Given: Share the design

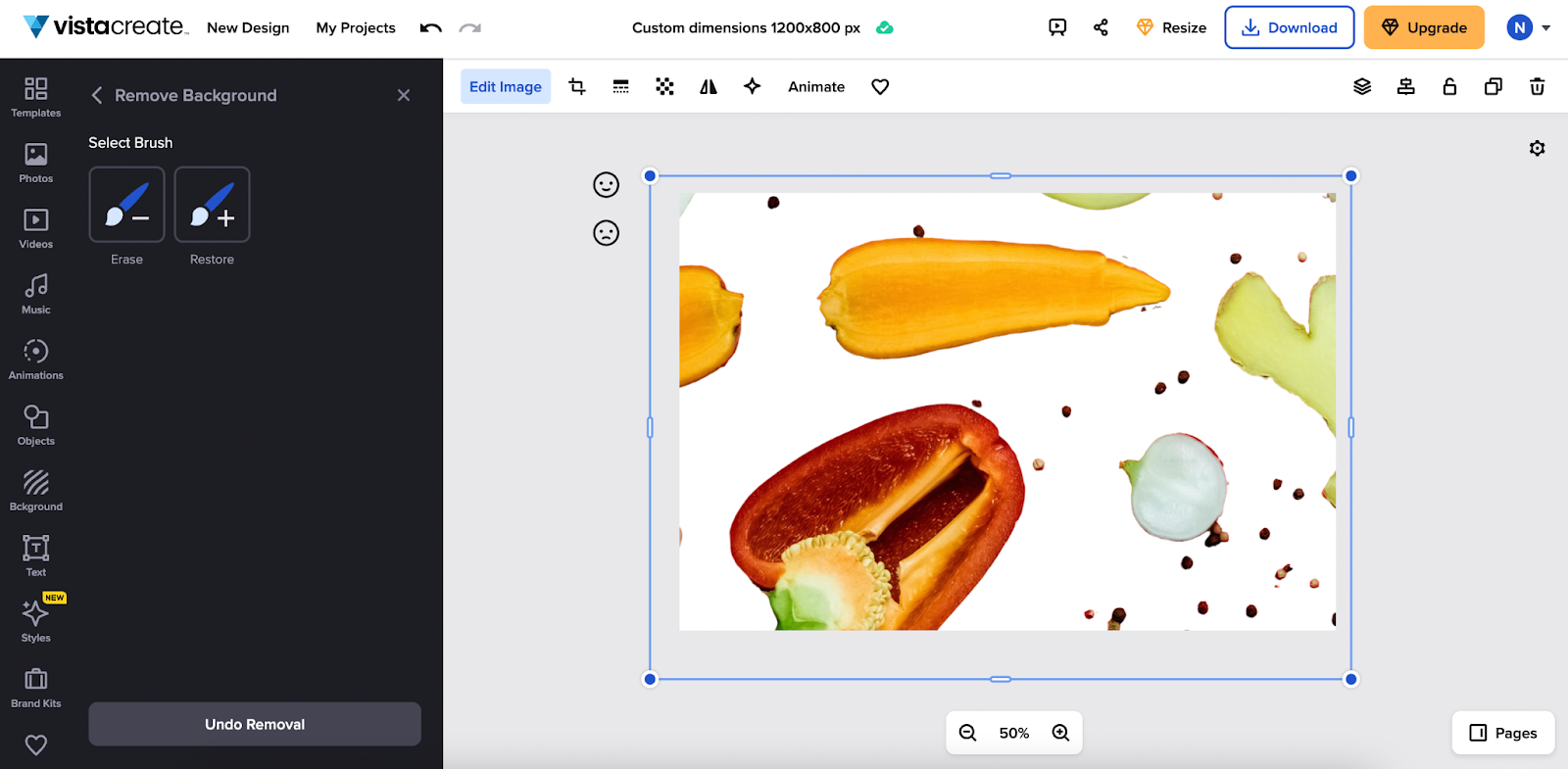Looking at the screenshot, I should [x=1101, y=27].
